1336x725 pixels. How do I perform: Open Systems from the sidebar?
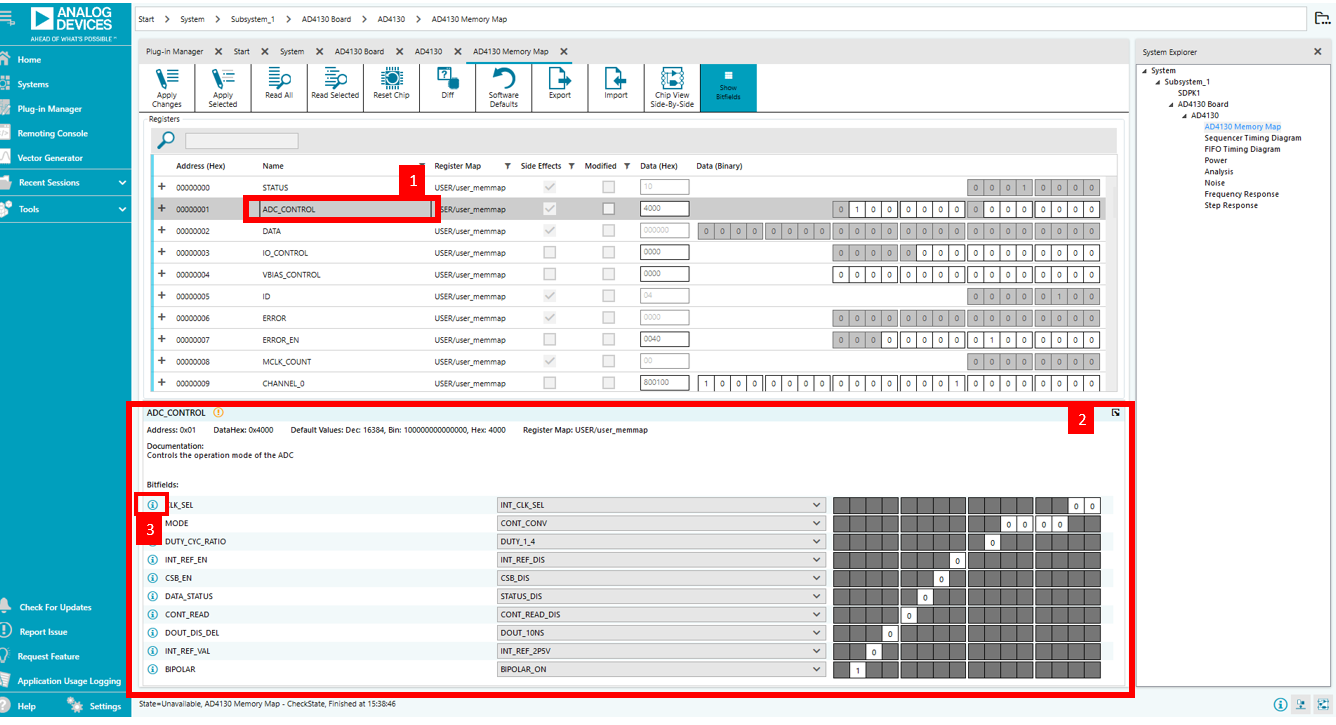tap(32, 84)
